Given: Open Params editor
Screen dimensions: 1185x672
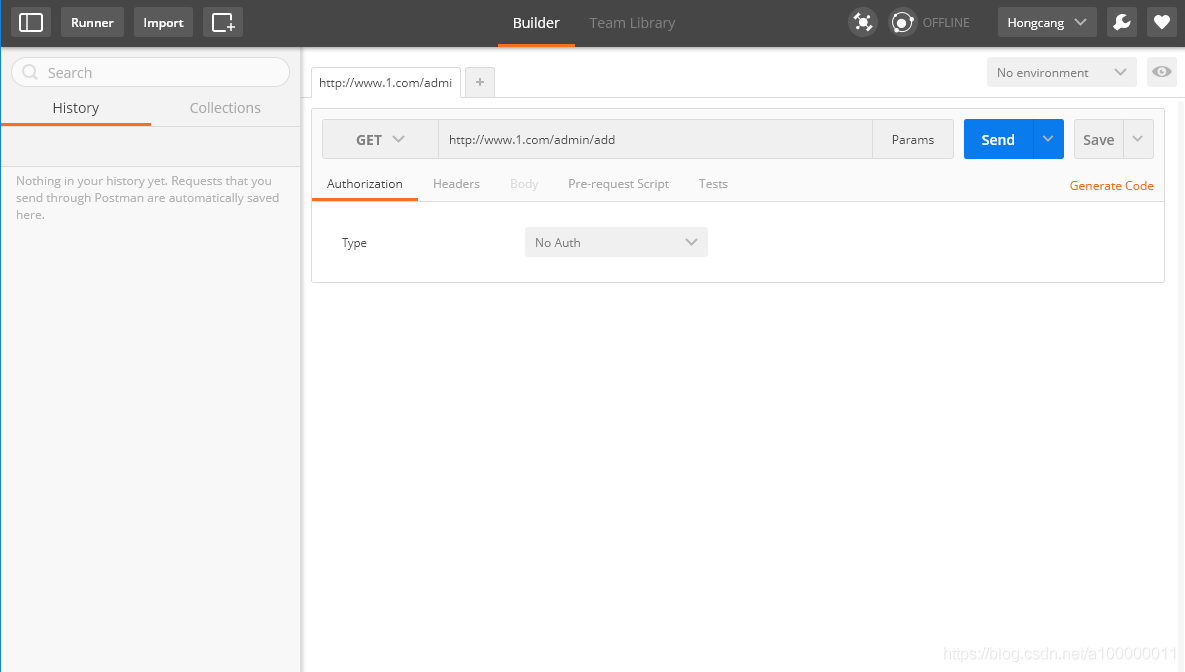Looking at the screenshot, I should 913,139.
